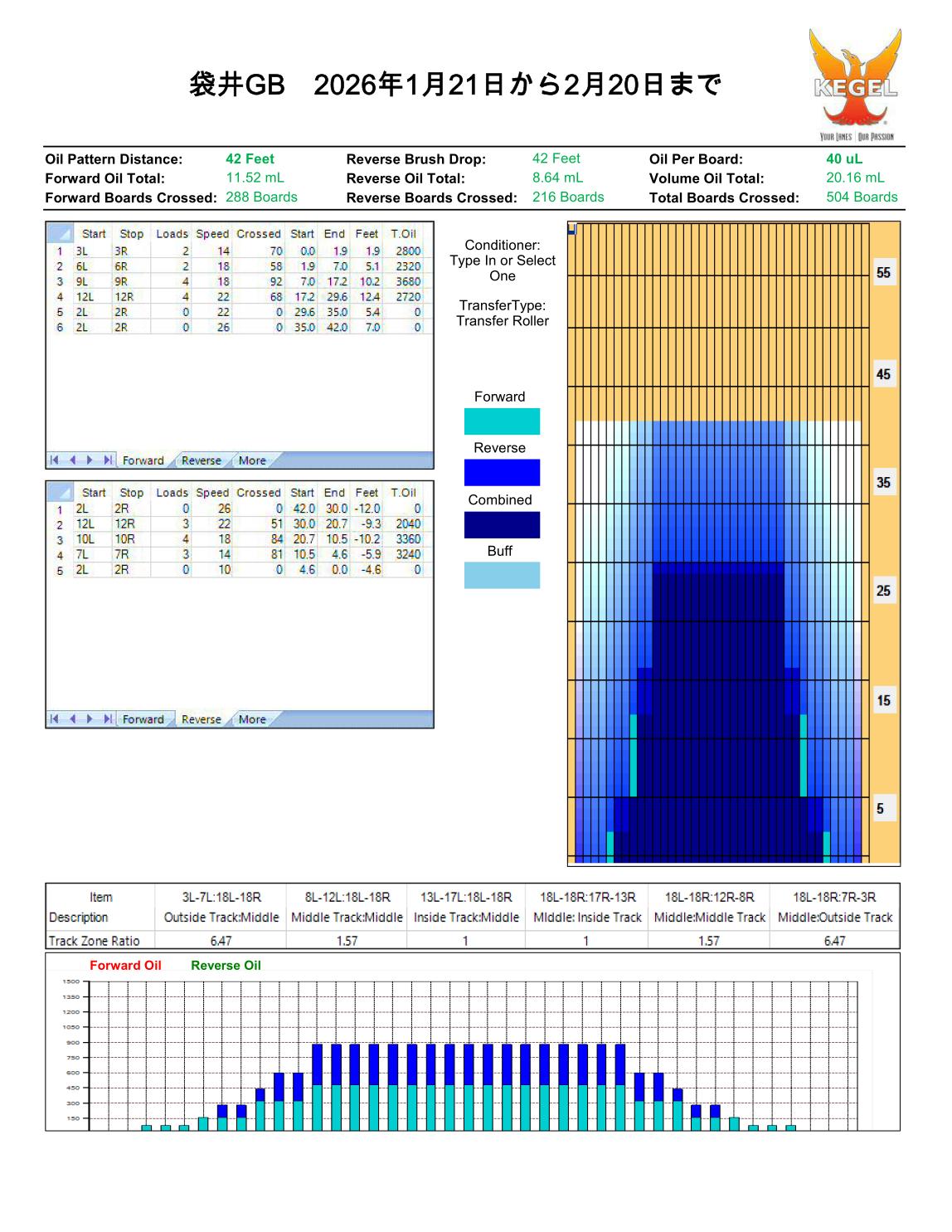
Task: Click the 45 feet marker on lane graph
Action: pyautogui.click(x=883, y=374)
